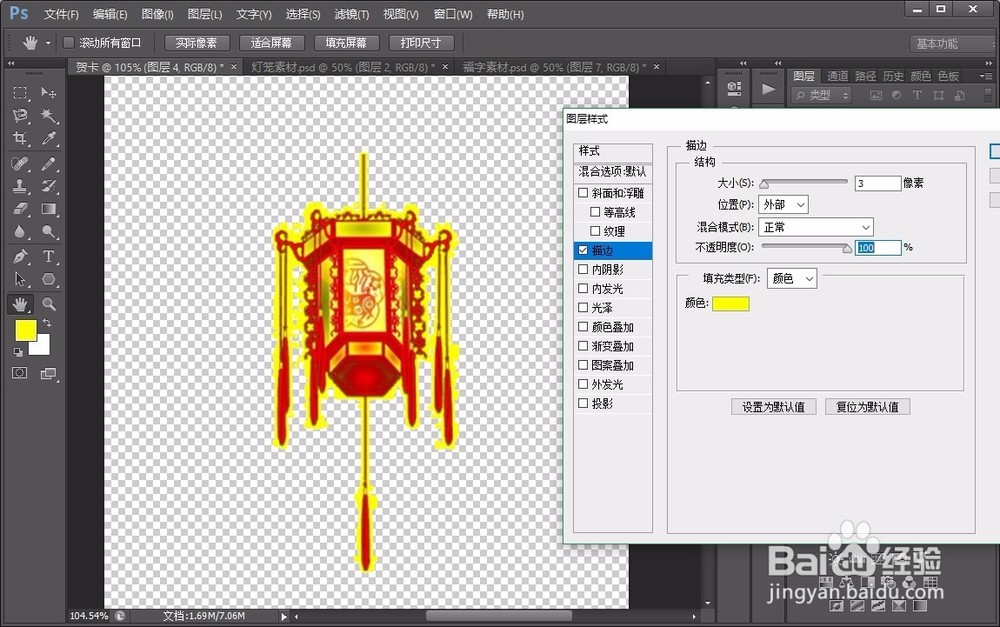Click the 不透明度 value field
The image size is (1000, 627).
[878, 247]
